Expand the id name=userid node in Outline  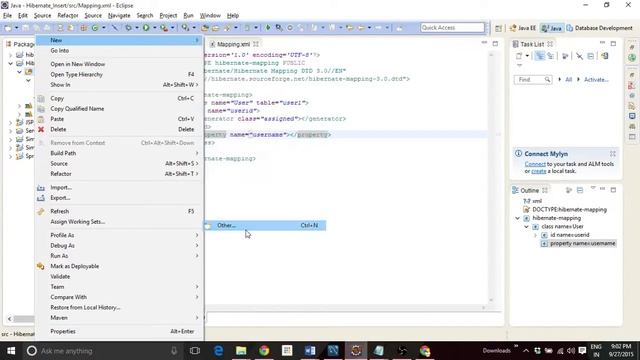click(x=536, y=235)
